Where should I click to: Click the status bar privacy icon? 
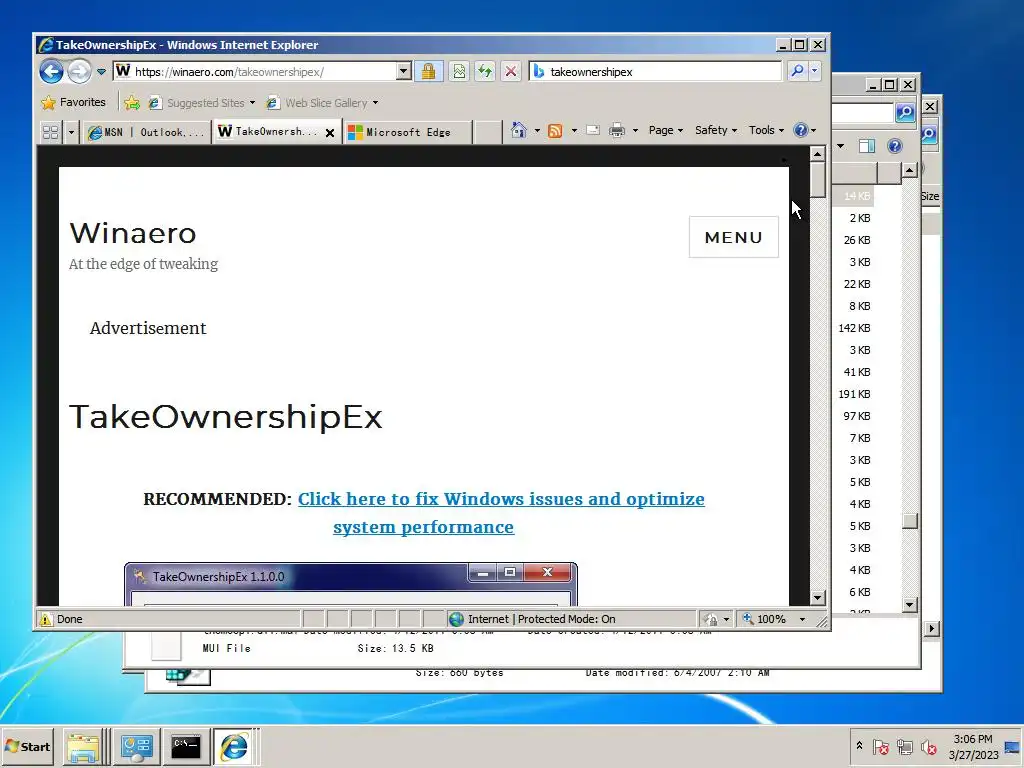716,619
